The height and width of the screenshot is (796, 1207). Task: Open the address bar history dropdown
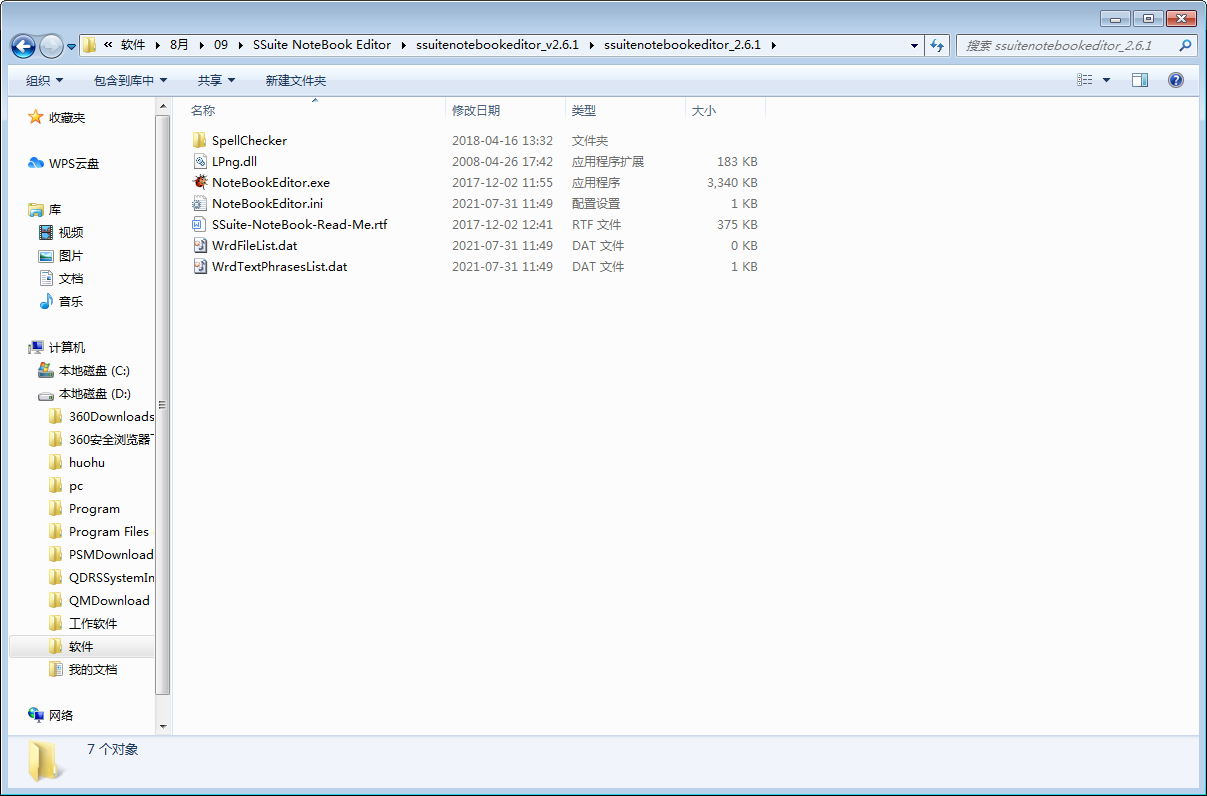click(x=913, y=45)
